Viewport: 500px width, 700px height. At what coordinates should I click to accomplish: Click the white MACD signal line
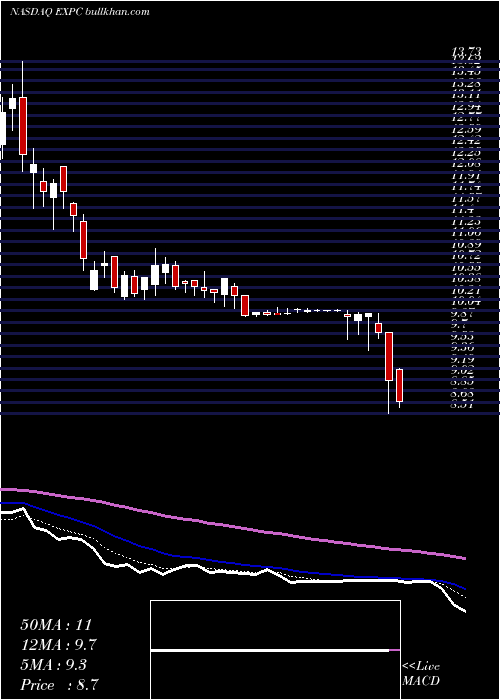coord(270,650)
